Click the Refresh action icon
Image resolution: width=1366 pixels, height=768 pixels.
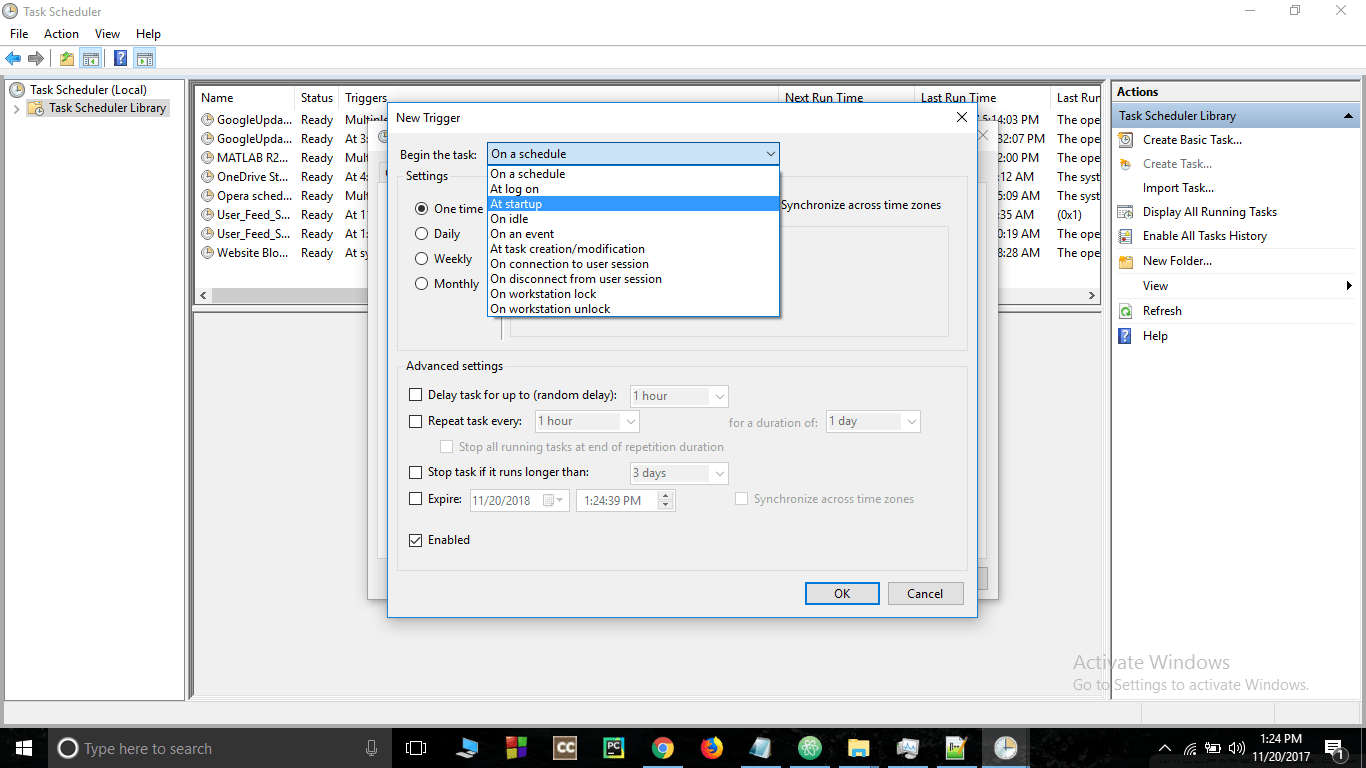coord(1126,311)
